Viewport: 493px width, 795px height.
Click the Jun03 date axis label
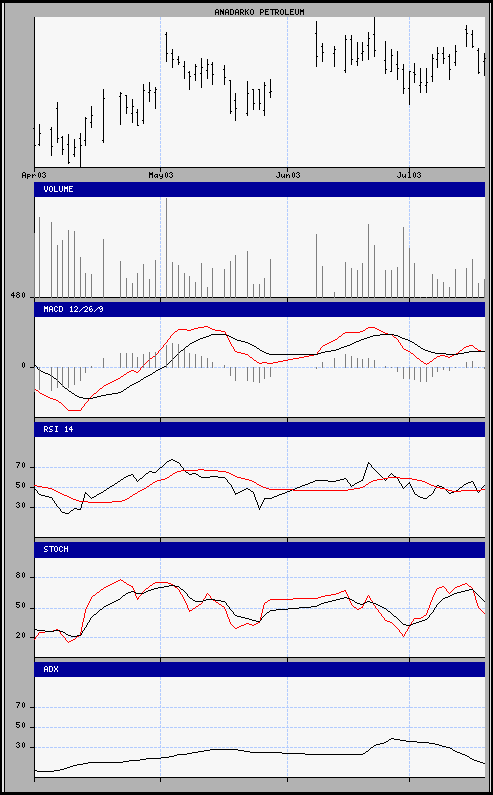pos(287,175)
